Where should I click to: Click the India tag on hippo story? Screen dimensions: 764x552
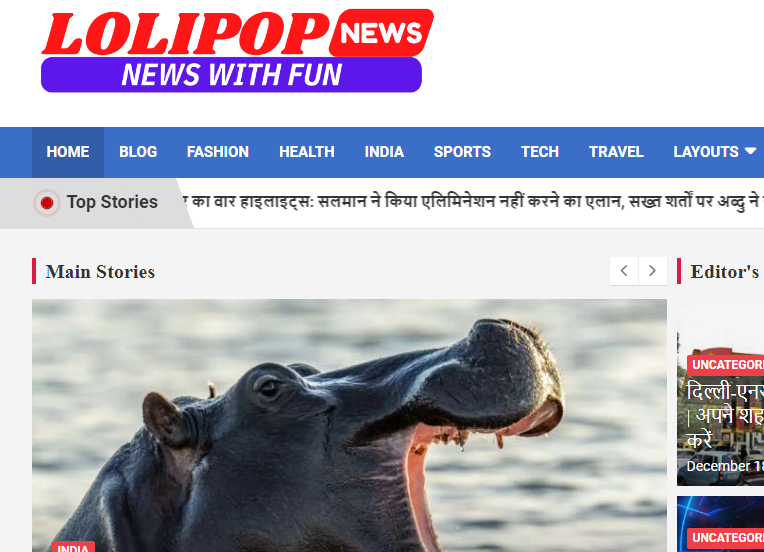[74, 547]
